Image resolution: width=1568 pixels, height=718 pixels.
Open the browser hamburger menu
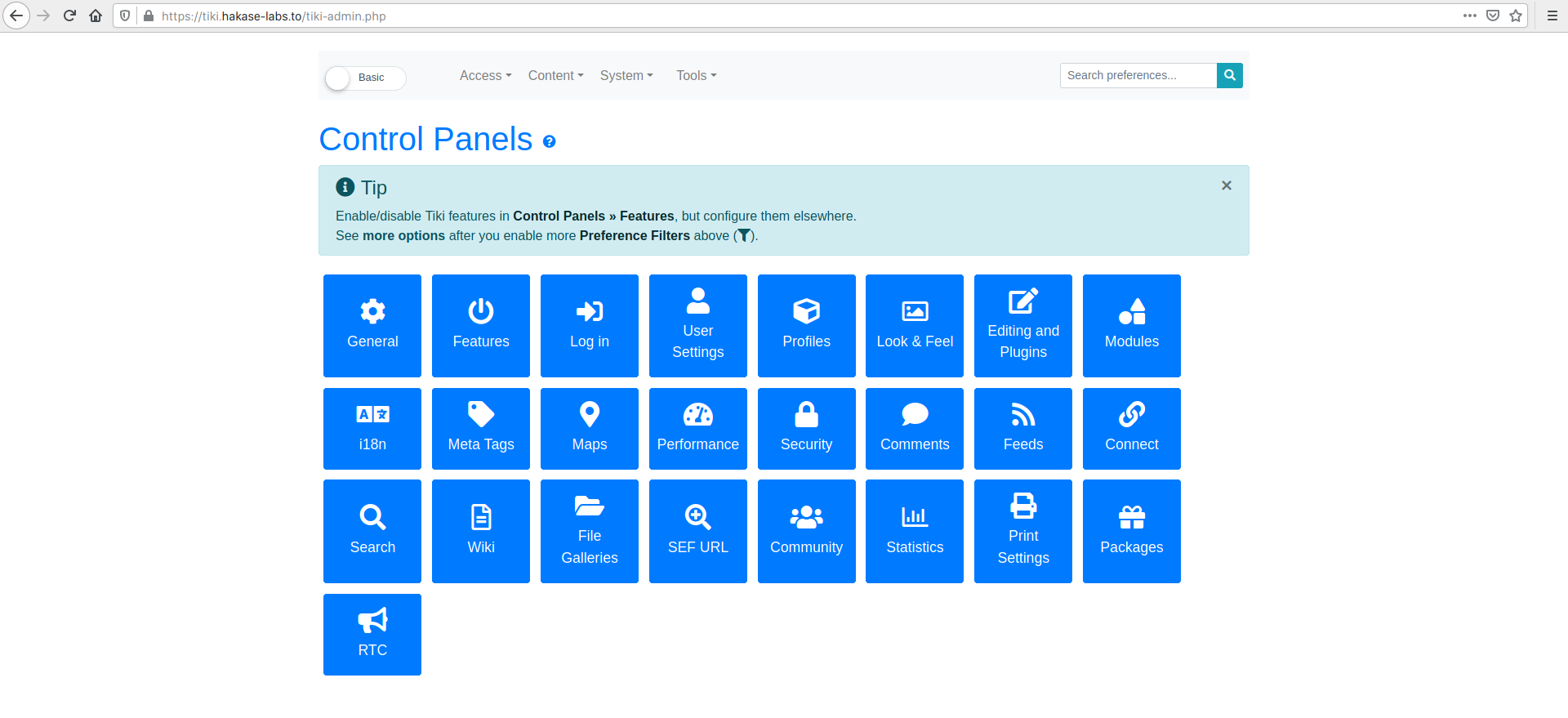[1552, 16]
